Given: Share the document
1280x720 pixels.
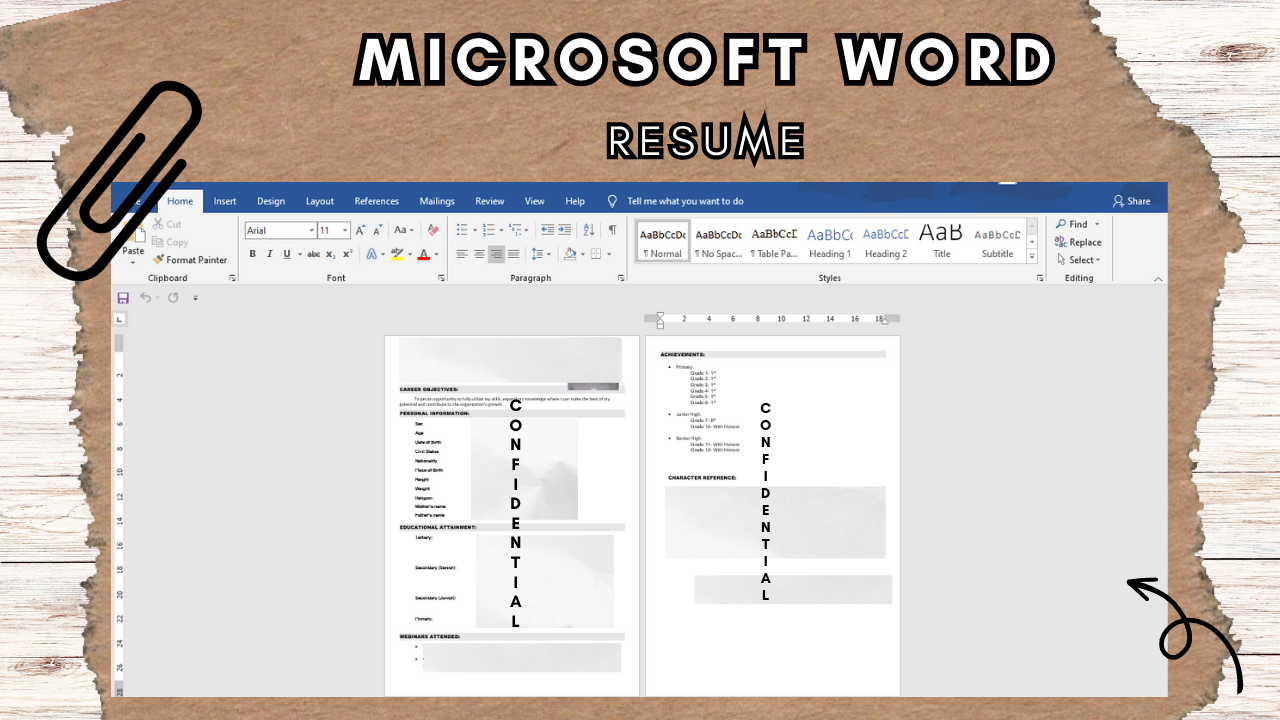Looking at the screenshot, I should click(1132, 201).
